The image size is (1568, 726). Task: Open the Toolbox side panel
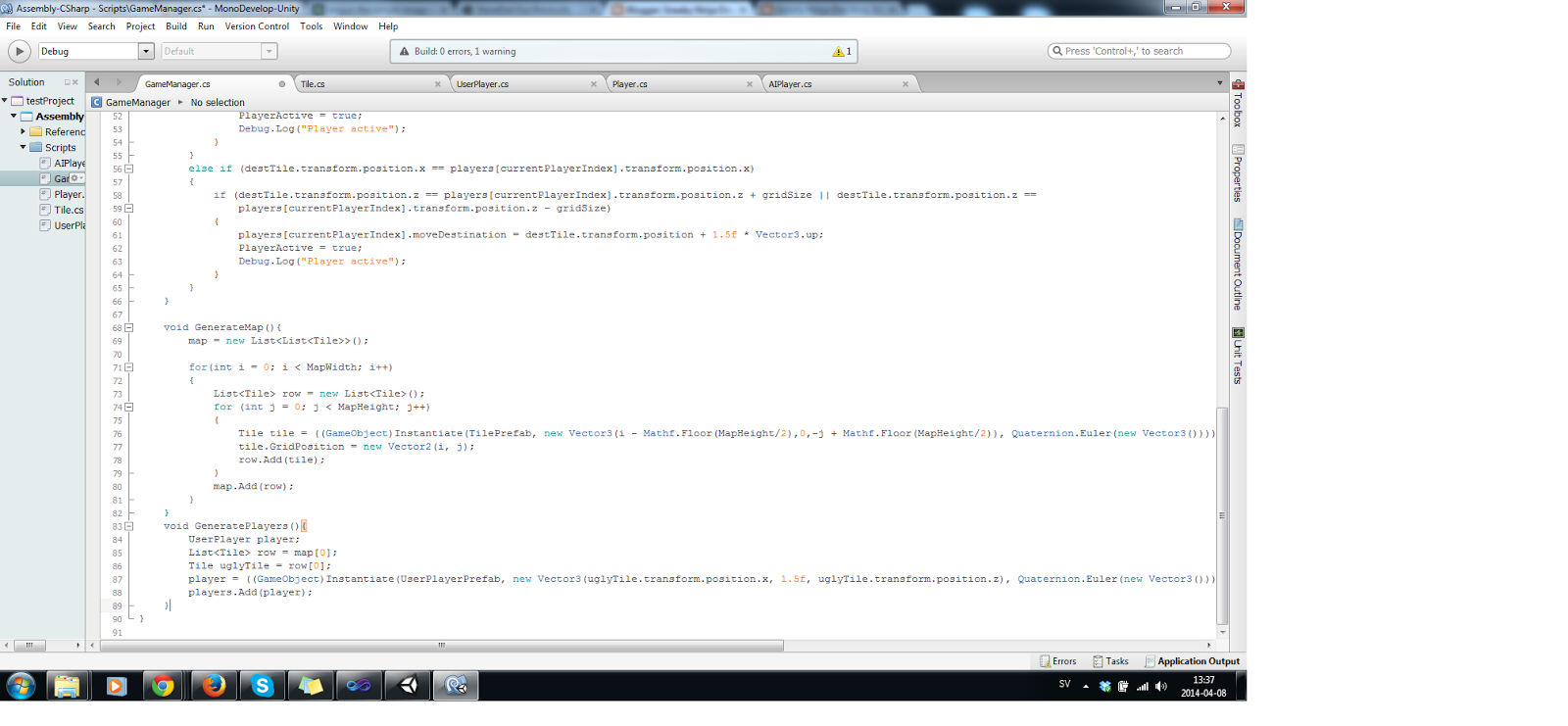click(x=1238, y=104)
